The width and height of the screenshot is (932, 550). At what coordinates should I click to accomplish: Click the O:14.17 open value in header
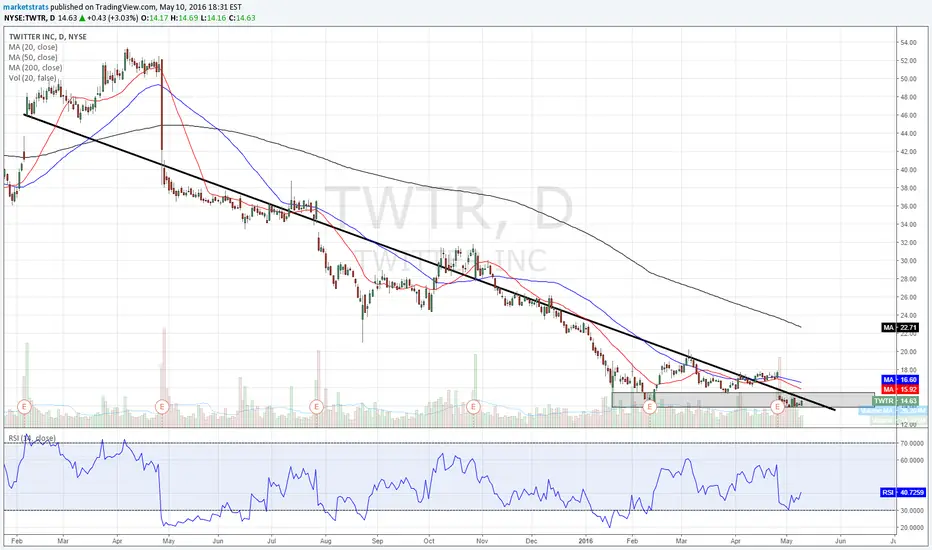[x=155, y=18]
